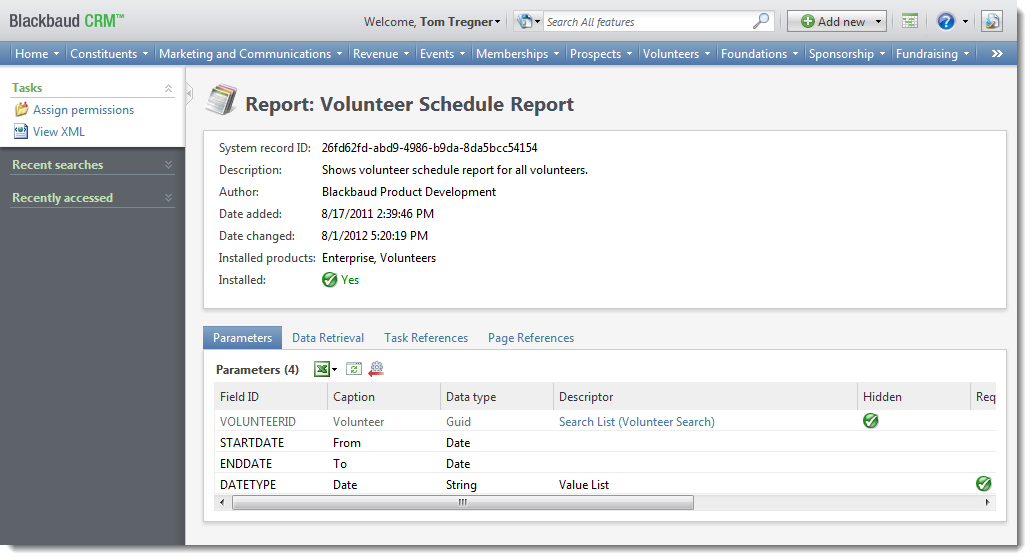Open the Sponsorship menu
The image size is (1032, 560).
point(847,53)
